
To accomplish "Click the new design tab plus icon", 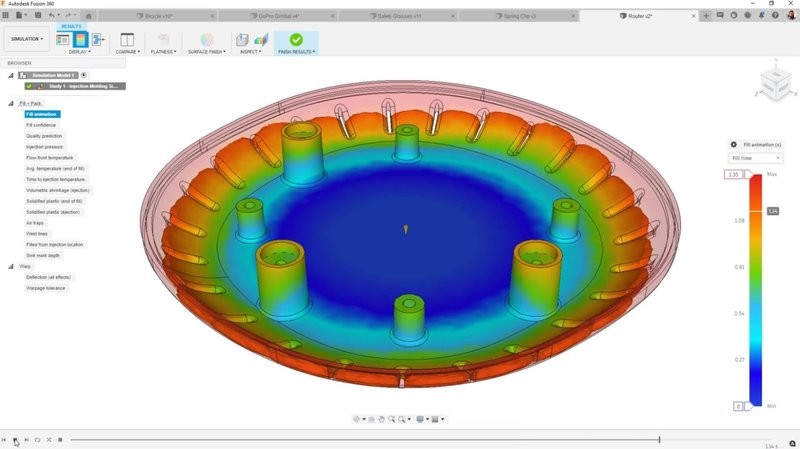I will 707,16.
